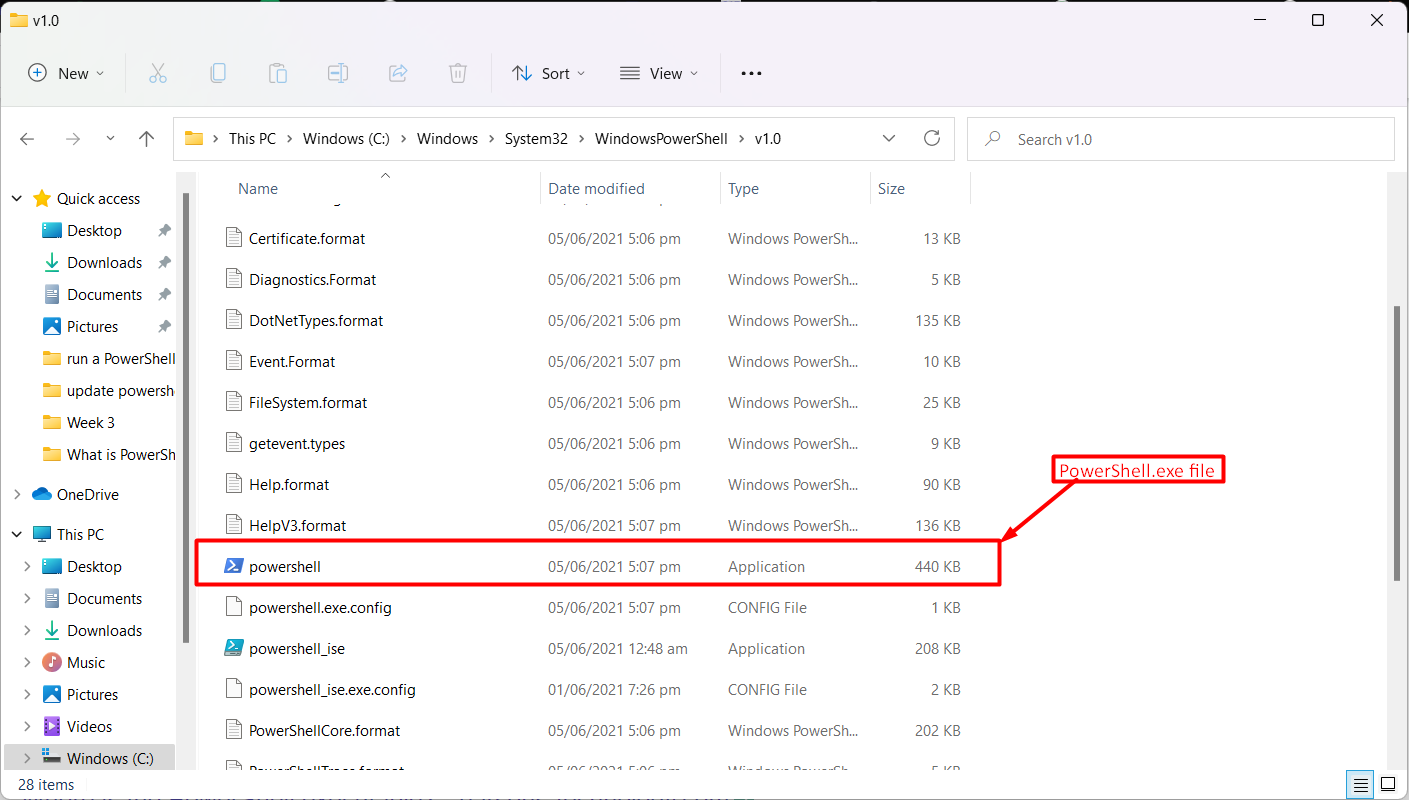Click the Certificate.format file icon
1409x800 pixels.
[233, 238]
